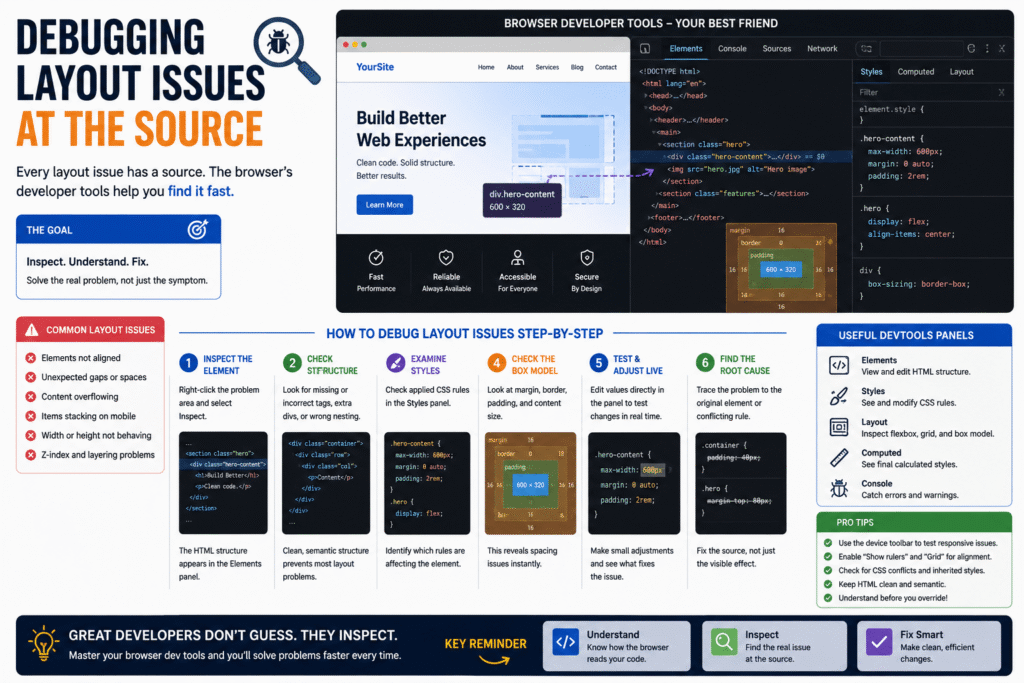Open the Services nav link
The image size is (1024, 683).
(x=547, y=67)
